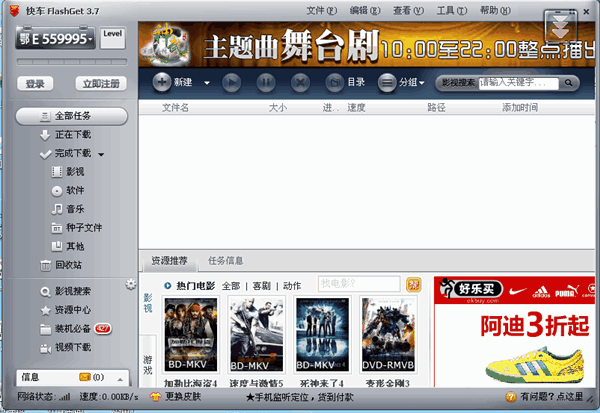The width and height of the screenshot is (600, 413).
Task: Click the orange movie search button
Action: point(413,285)
